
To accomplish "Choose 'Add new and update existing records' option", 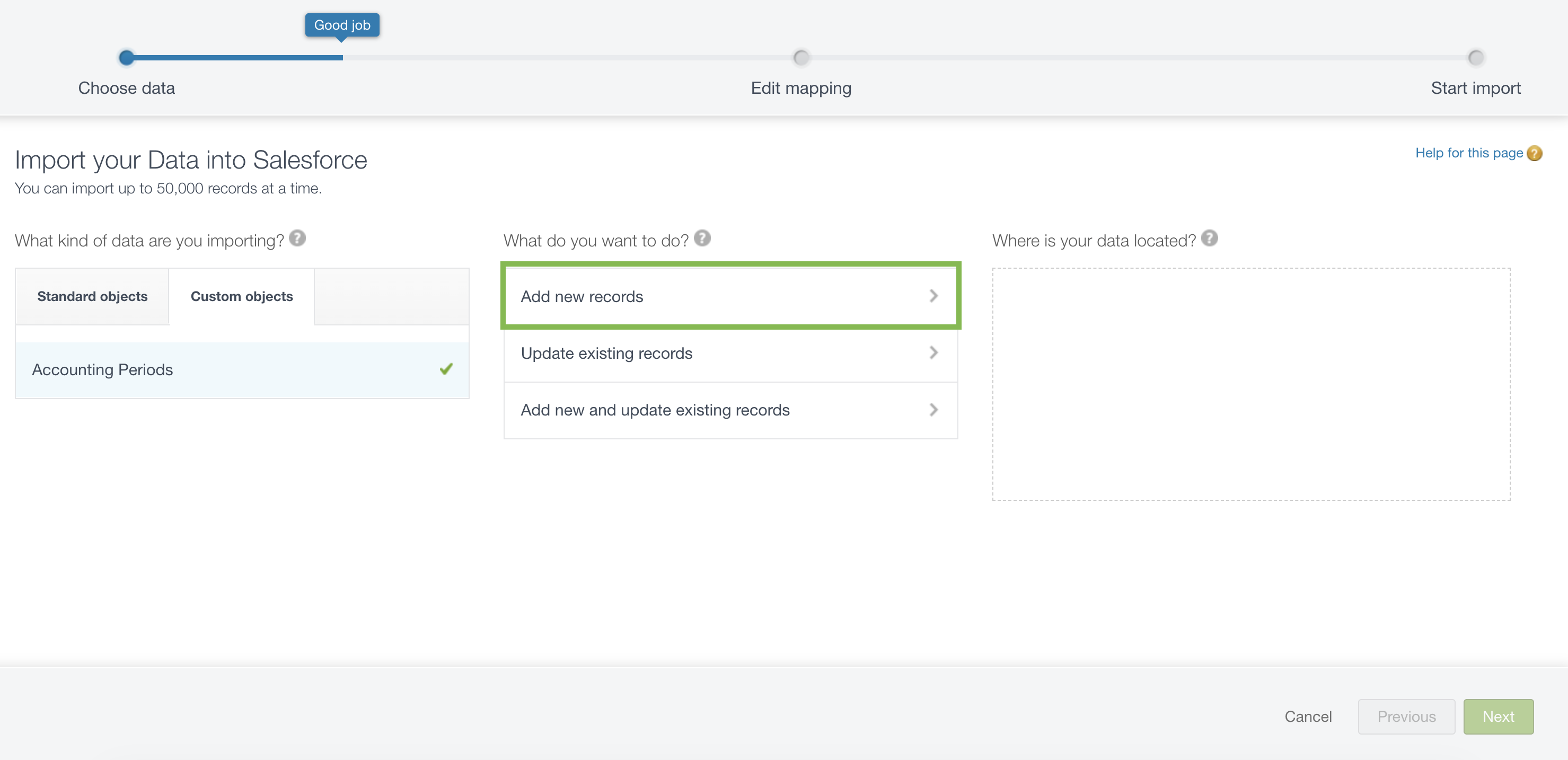I will (x=730, y=410).
